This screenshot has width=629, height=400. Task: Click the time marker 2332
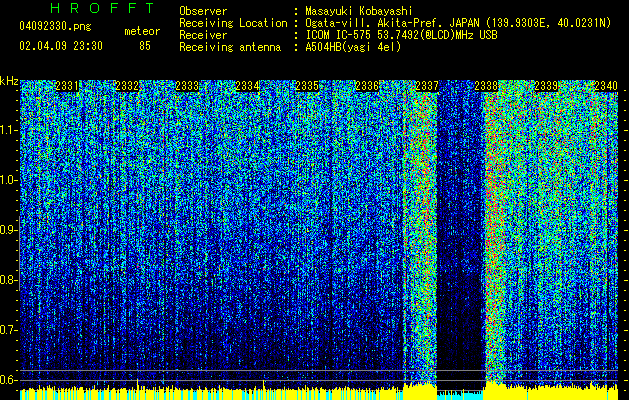[x=127, y=86]
